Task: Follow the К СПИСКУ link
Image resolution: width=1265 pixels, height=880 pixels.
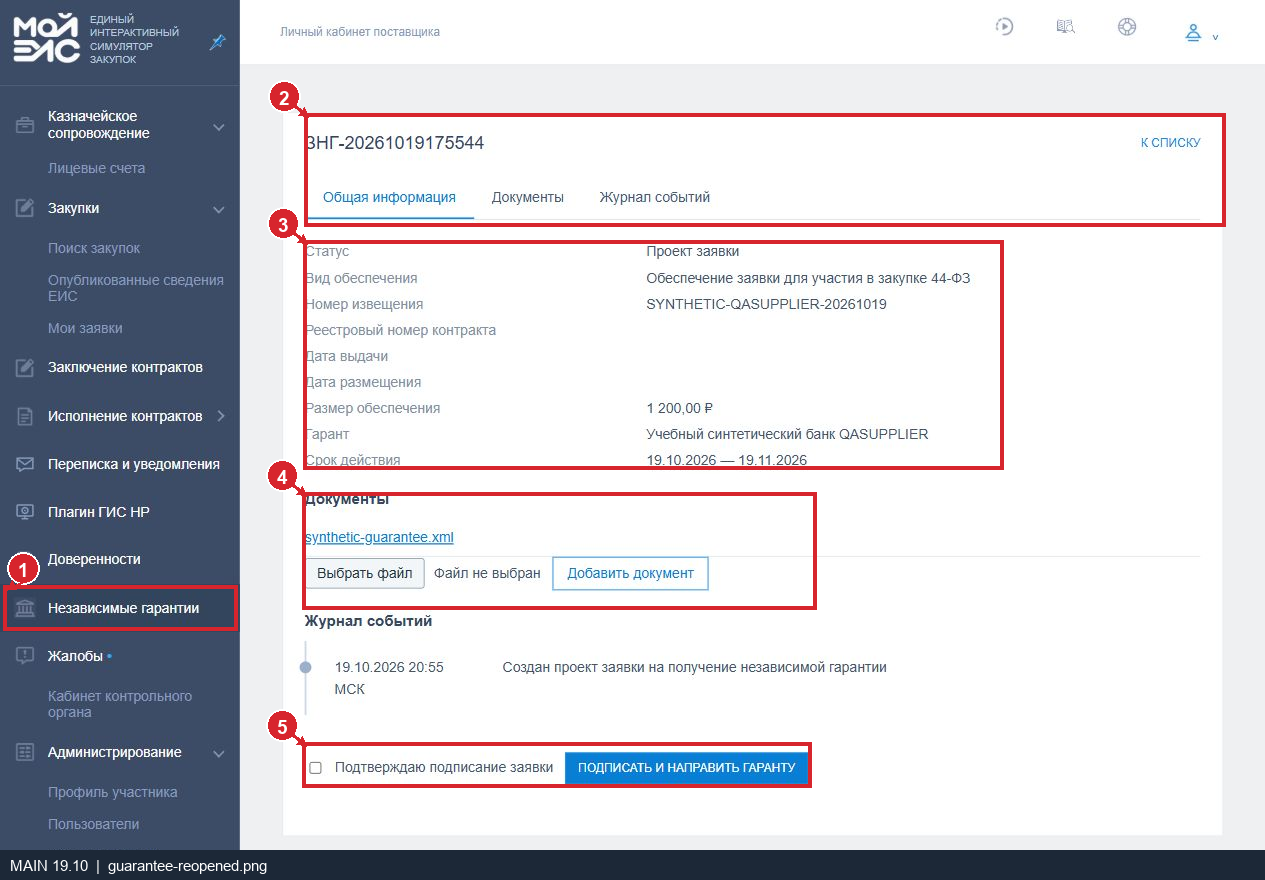Action: point(1170,143)
